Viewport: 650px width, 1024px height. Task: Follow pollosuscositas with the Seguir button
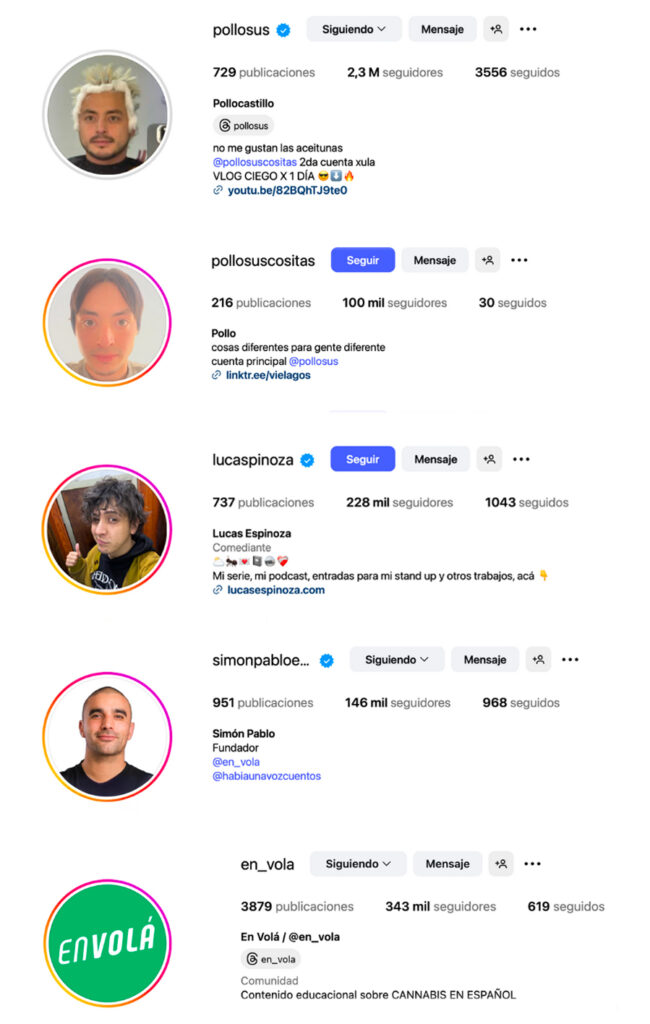363,260
